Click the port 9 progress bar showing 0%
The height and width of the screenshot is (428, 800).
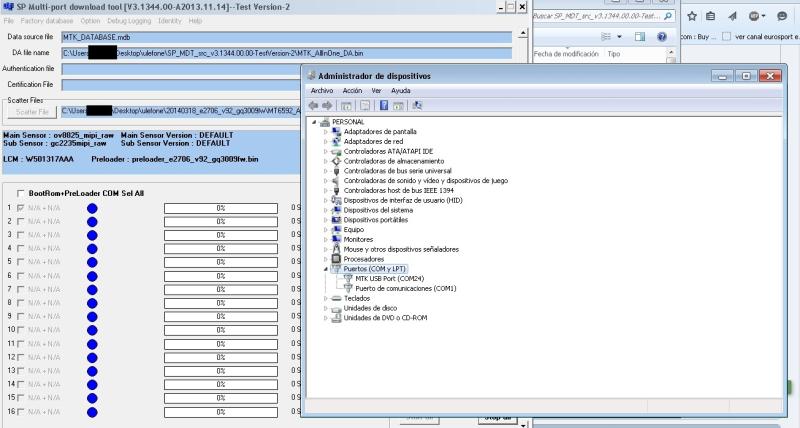[x=221, y=316]
